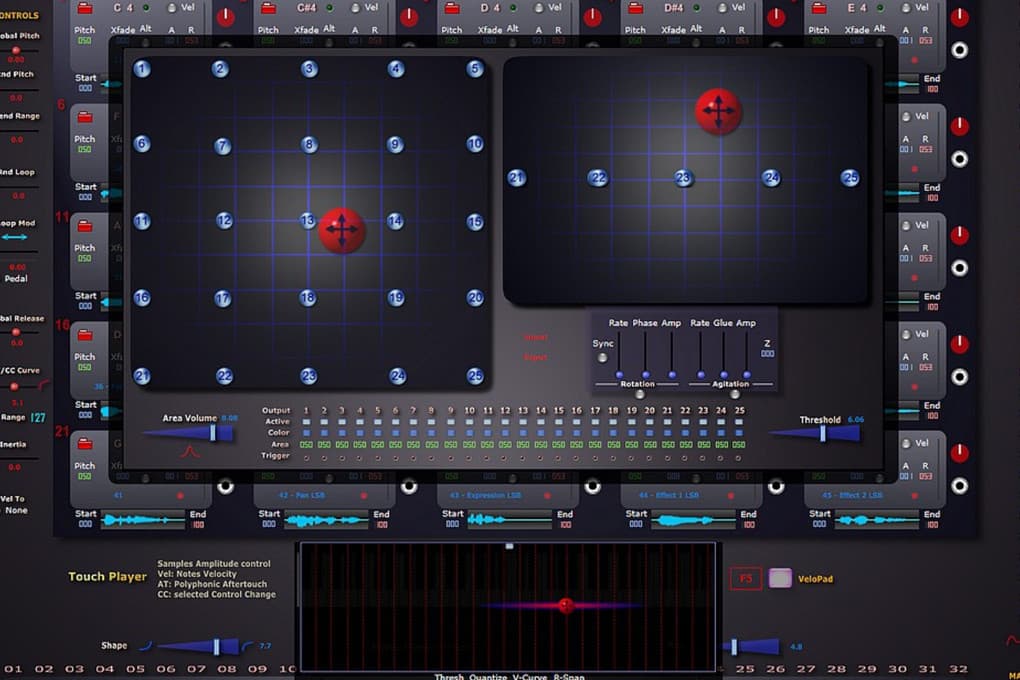The height and width of the screenshot is (680, 1020).
Task: Click the red dot in Touch Player pad
Action: [566, 605]
